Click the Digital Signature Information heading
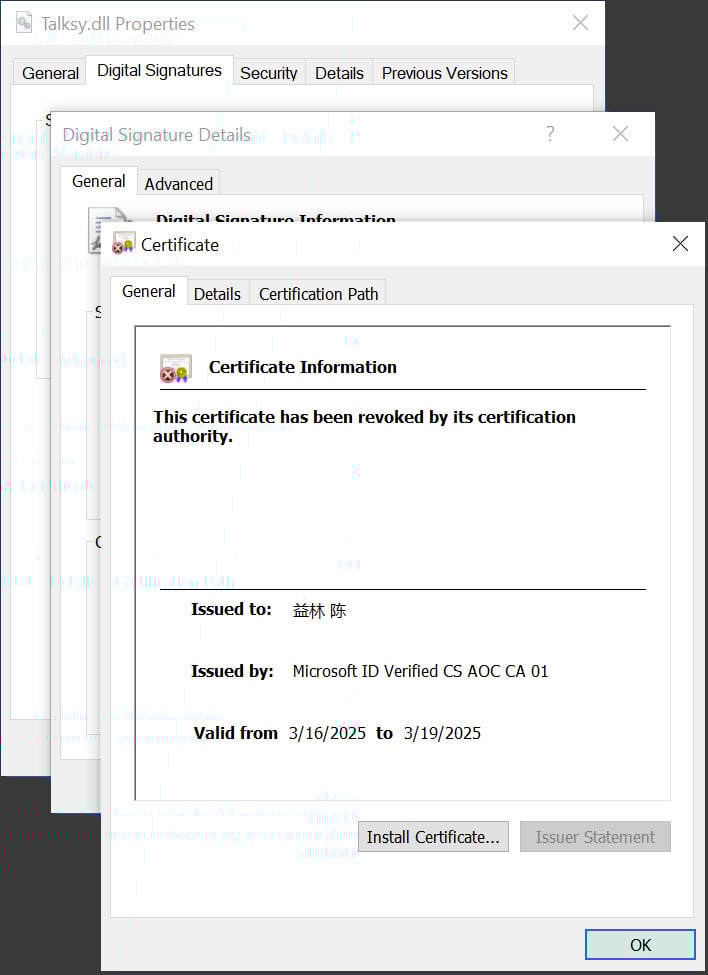This screenshot has width=708, height=975. coord(276,218)
